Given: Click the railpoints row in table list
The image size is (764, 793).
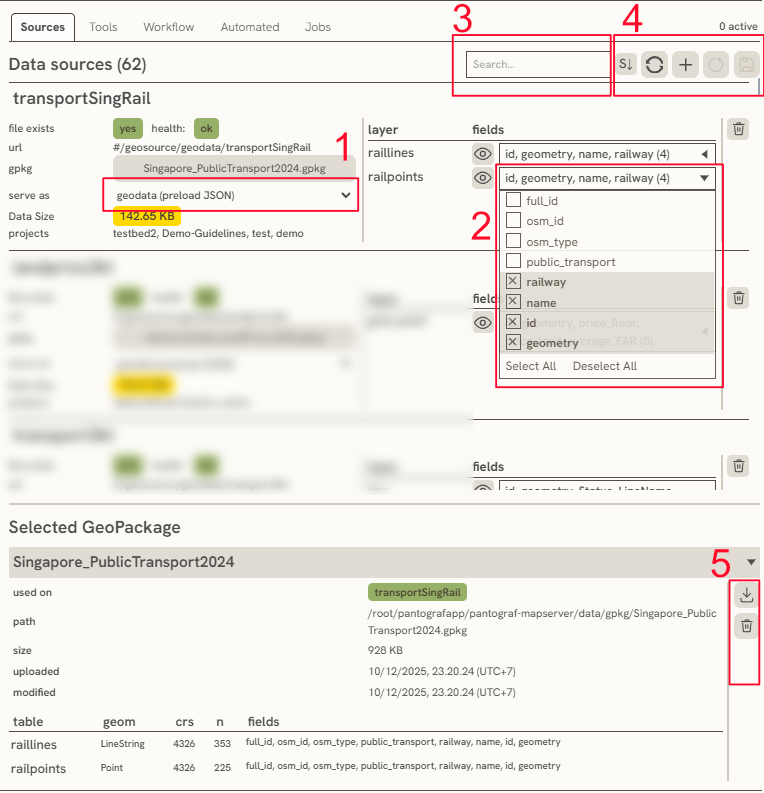Looking at the screenshot, I should [365, 768].
